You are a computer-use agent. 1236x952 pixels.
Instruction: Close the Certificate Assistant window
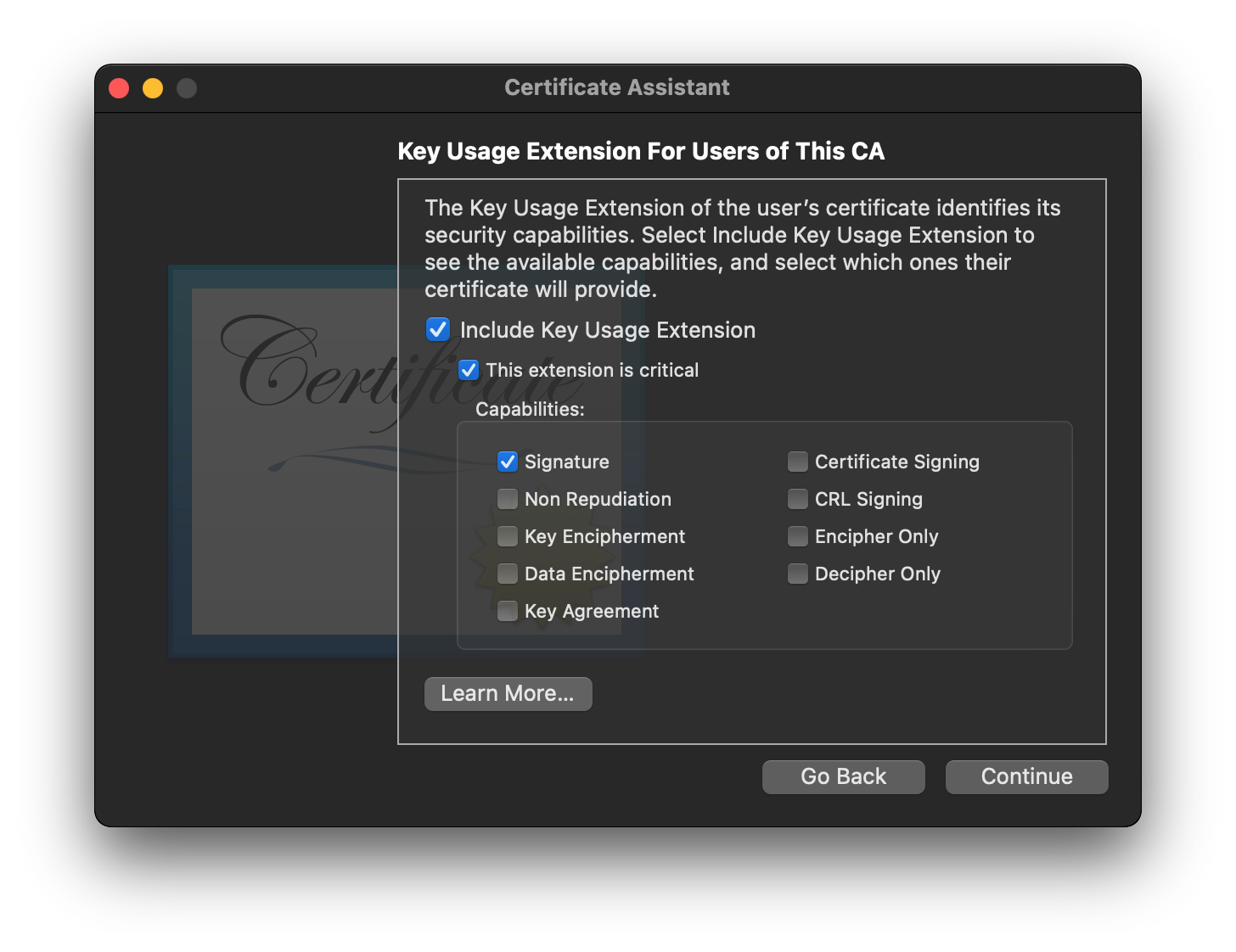[x=119, y=88]
